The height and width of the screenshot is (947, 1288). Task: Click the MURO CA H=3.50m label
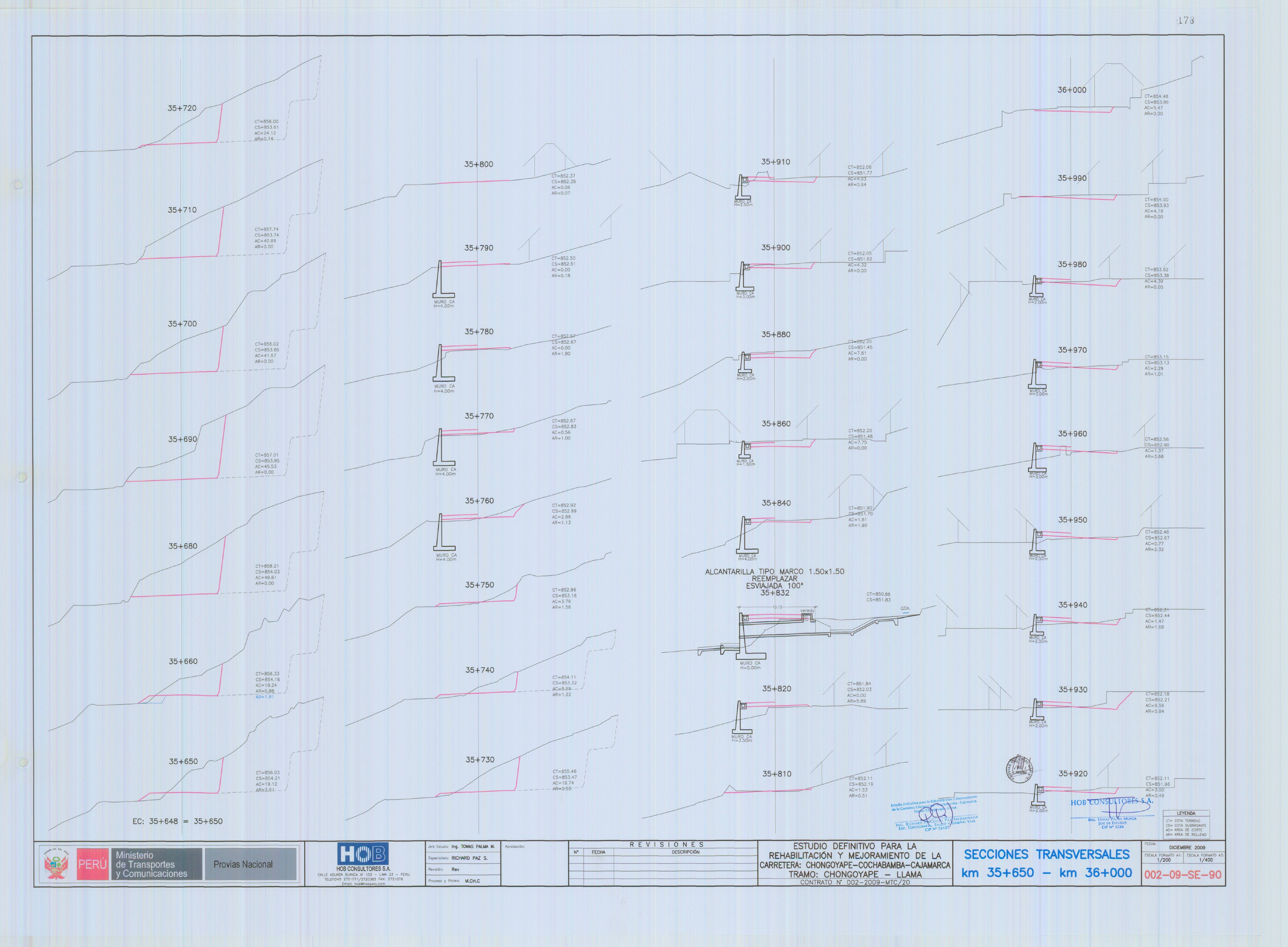coord(742,738)
